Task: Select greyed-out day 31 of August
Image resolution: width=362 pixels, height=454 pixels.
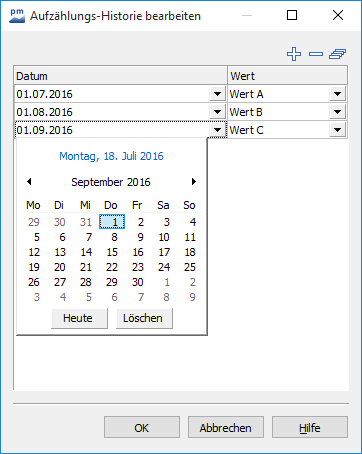Action: [86, 222]
